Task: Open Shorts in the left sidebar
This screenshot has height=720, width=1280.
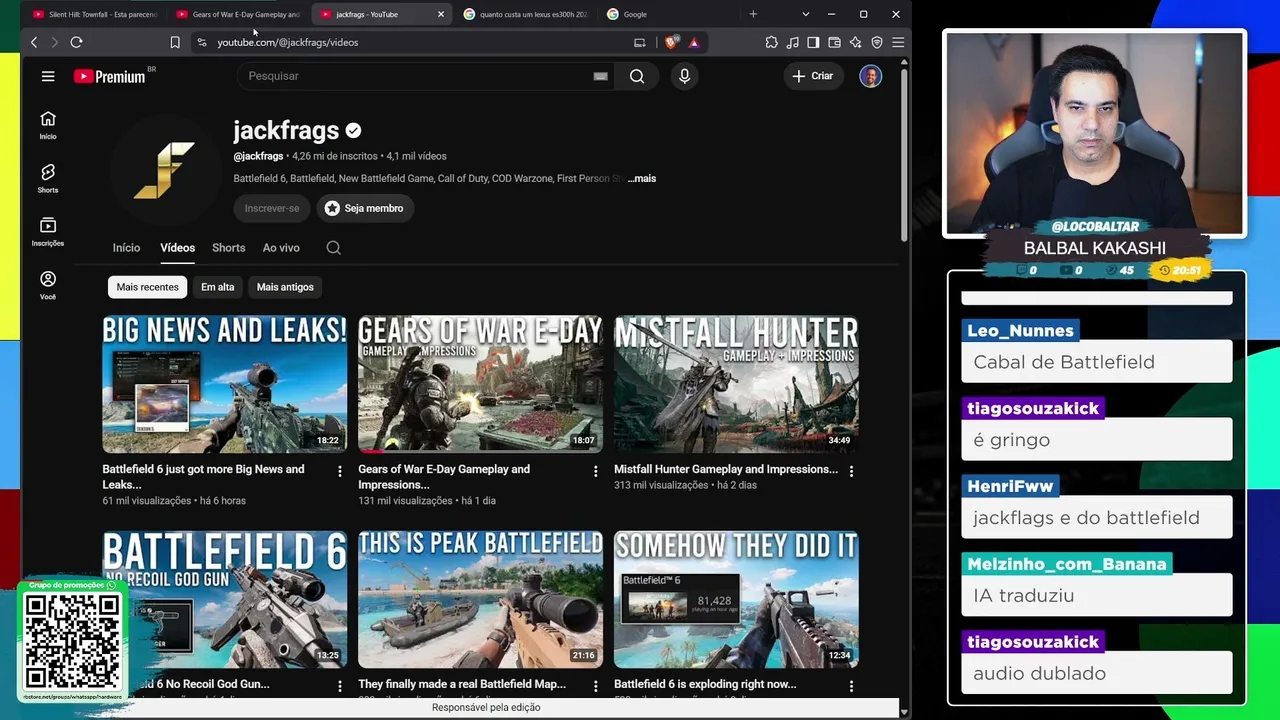Action: click(x=48, y=178)
